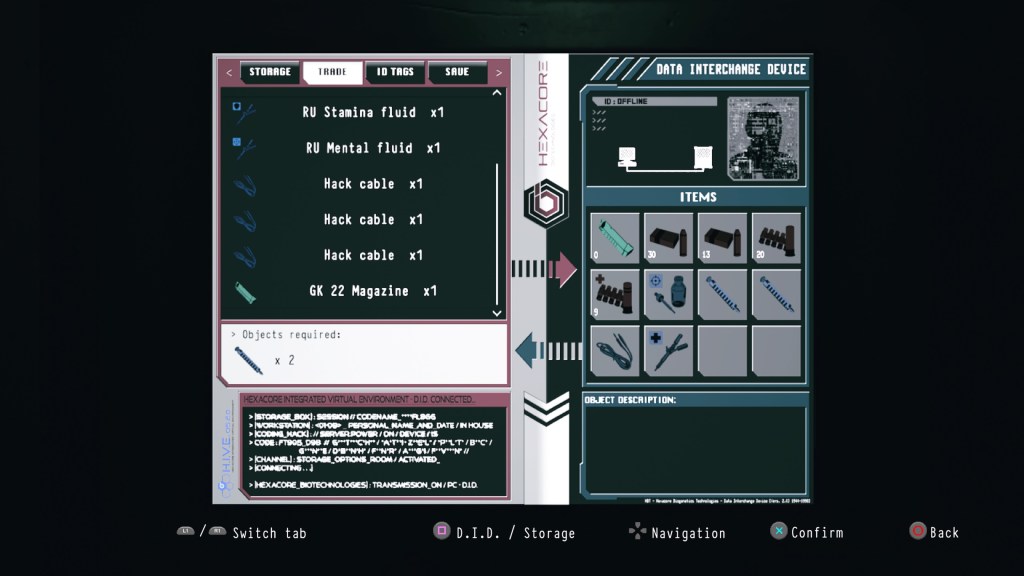Click the required syringe object icon
Image resolution: width=1024 pixels, height=576 pixels.
point(248,360)
